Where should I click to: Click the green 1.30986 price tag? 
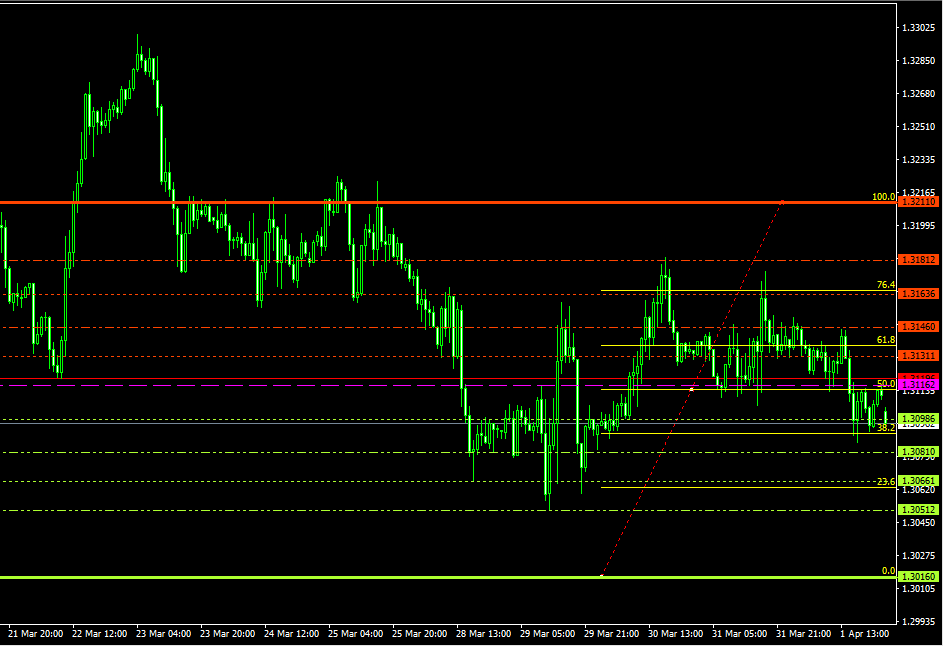918,419
